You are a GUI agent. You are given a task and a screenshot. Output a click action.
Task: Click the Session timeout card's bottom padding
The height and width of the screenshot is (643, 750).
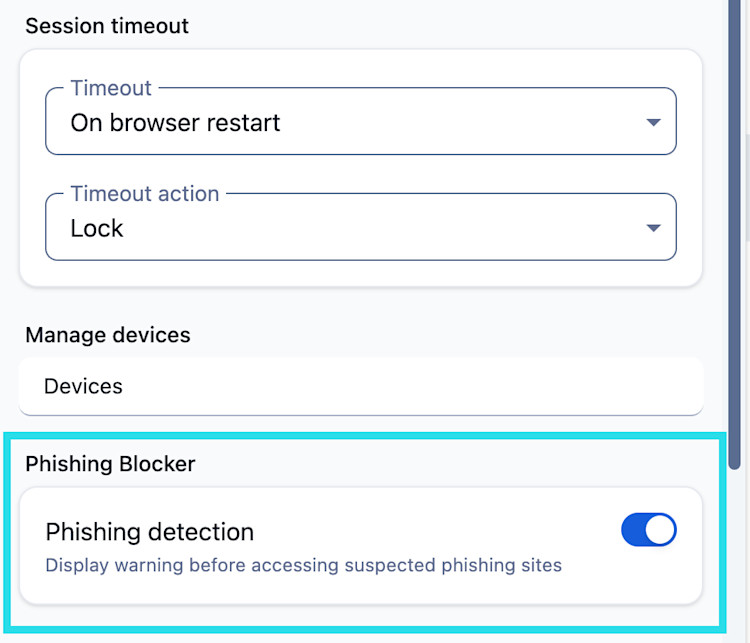(x=360, y=273)
